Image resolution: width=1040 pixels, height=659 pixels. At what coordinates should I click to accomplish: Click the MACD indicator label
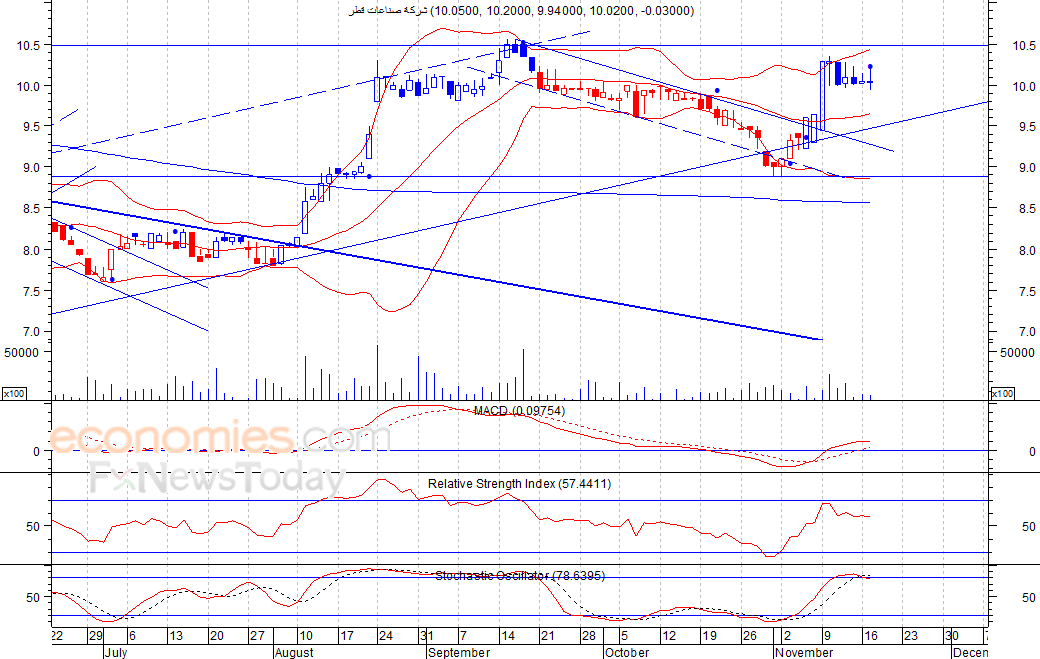(x=519, y=411)
